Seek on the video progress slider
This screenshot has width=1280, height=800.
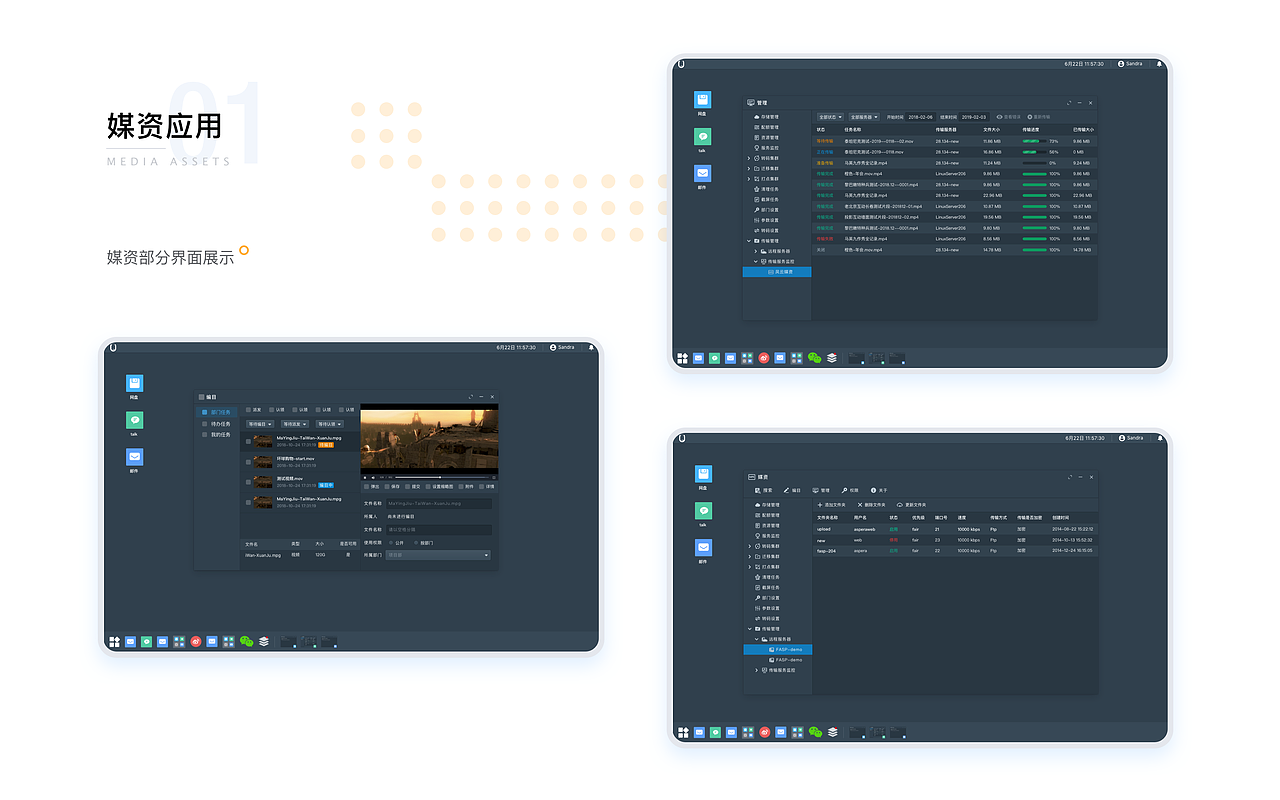[x=442, y=477]
